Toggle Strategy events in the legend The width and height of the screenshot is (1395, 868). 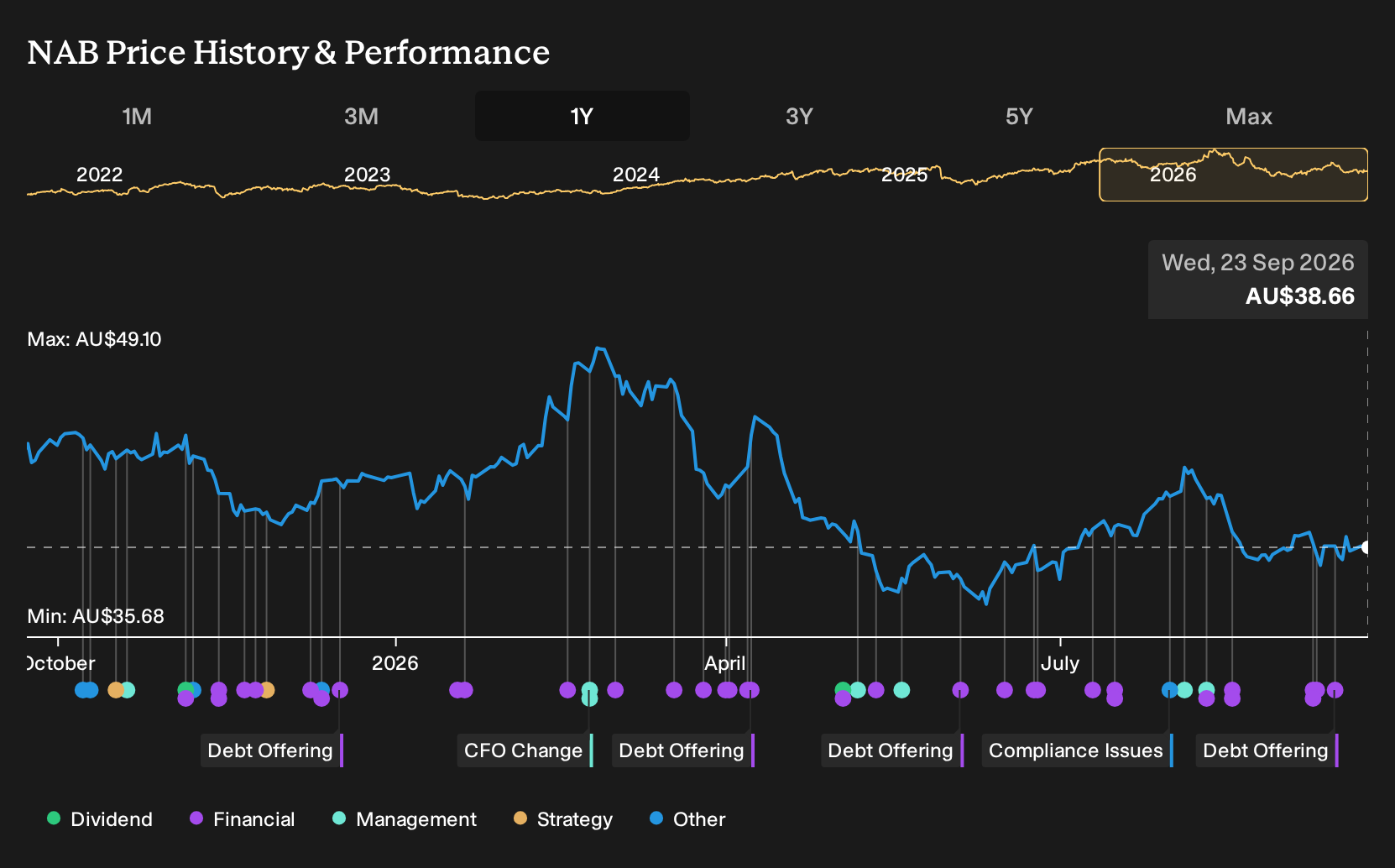(563, 819)
